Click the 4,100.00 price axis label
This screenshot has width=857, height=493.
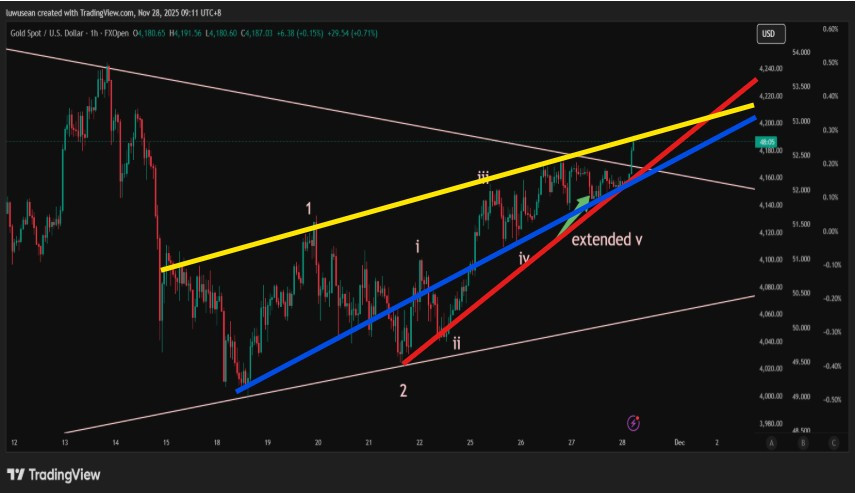point(771,260)
